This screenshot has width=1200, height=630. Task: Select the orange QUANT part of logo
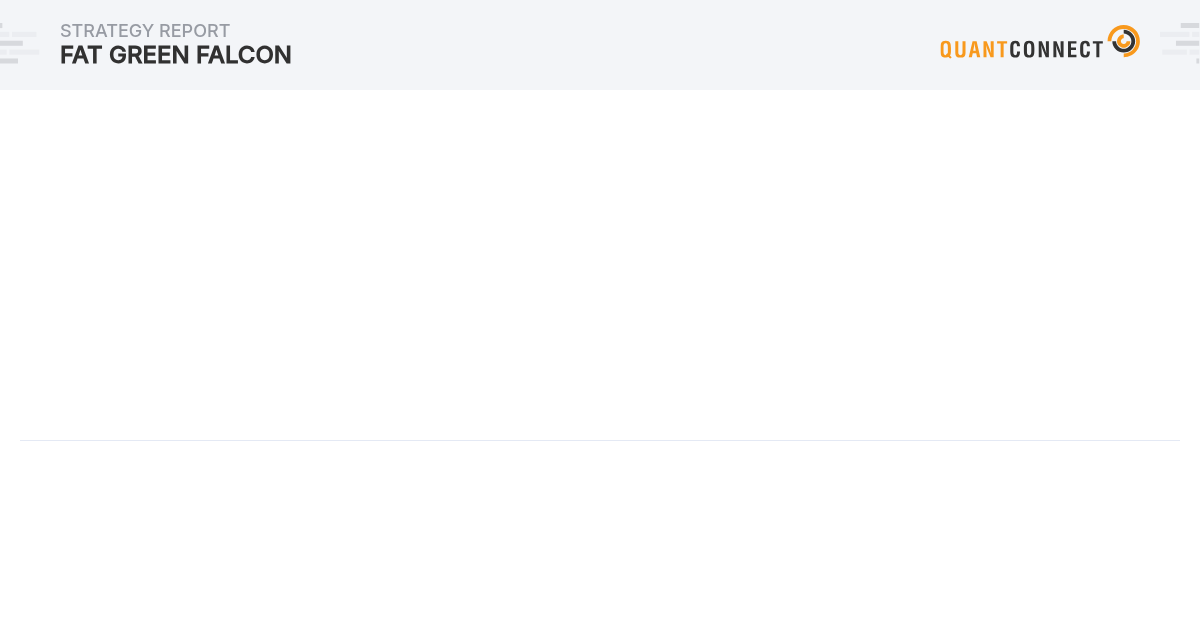(x=974, y=49)
